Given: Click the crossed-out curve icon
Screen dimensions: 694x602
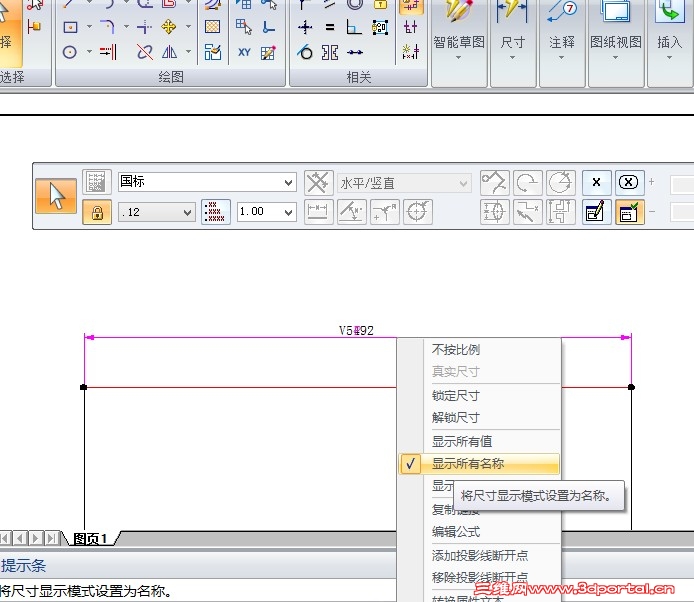Looking at the screenshot, I should tap(144, 52).
